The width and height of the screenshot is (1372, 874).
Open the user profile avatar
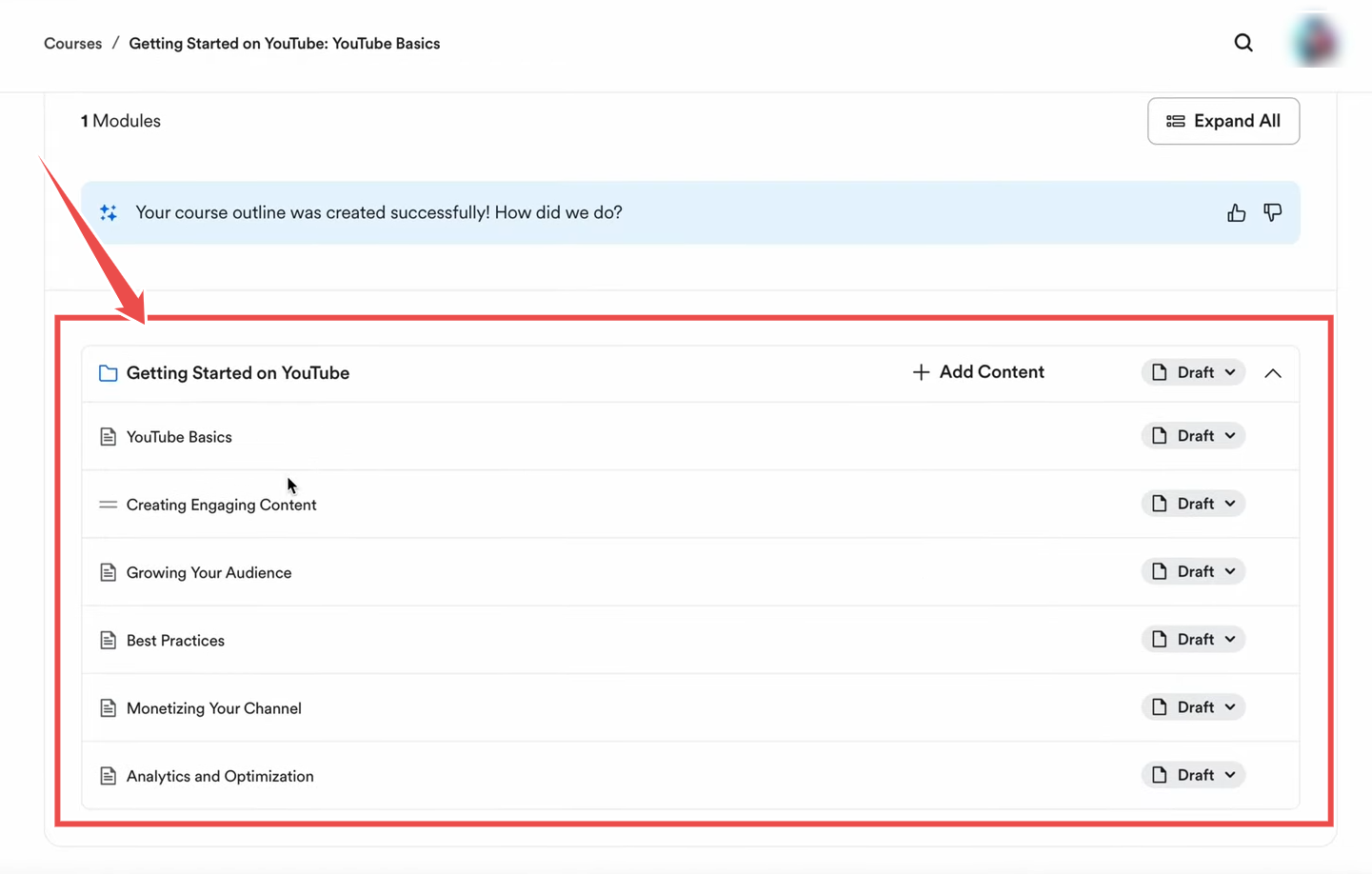tap(1317, 41)
